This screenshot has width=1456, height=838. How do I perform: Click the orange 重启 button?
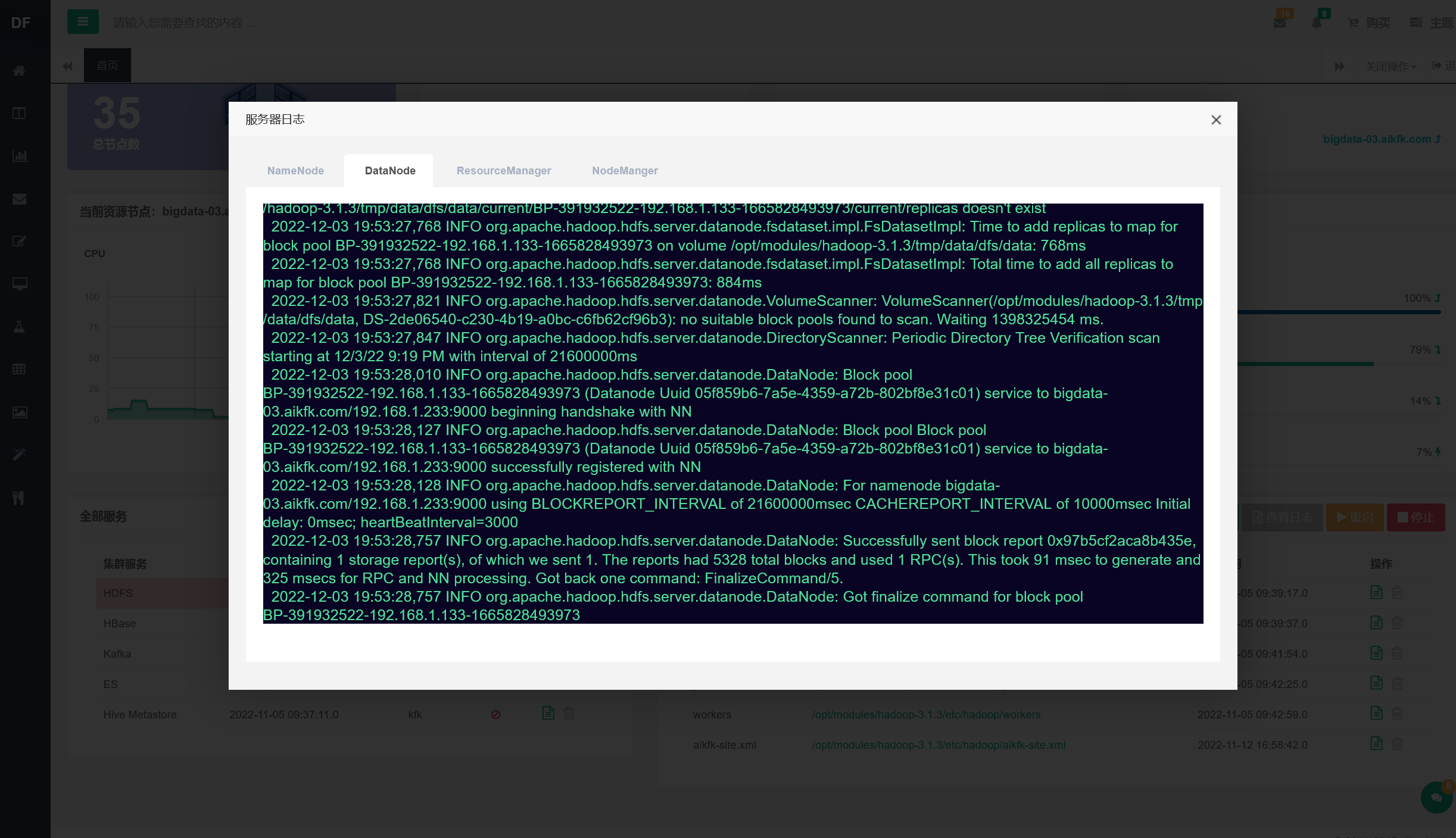[1355, 517]
